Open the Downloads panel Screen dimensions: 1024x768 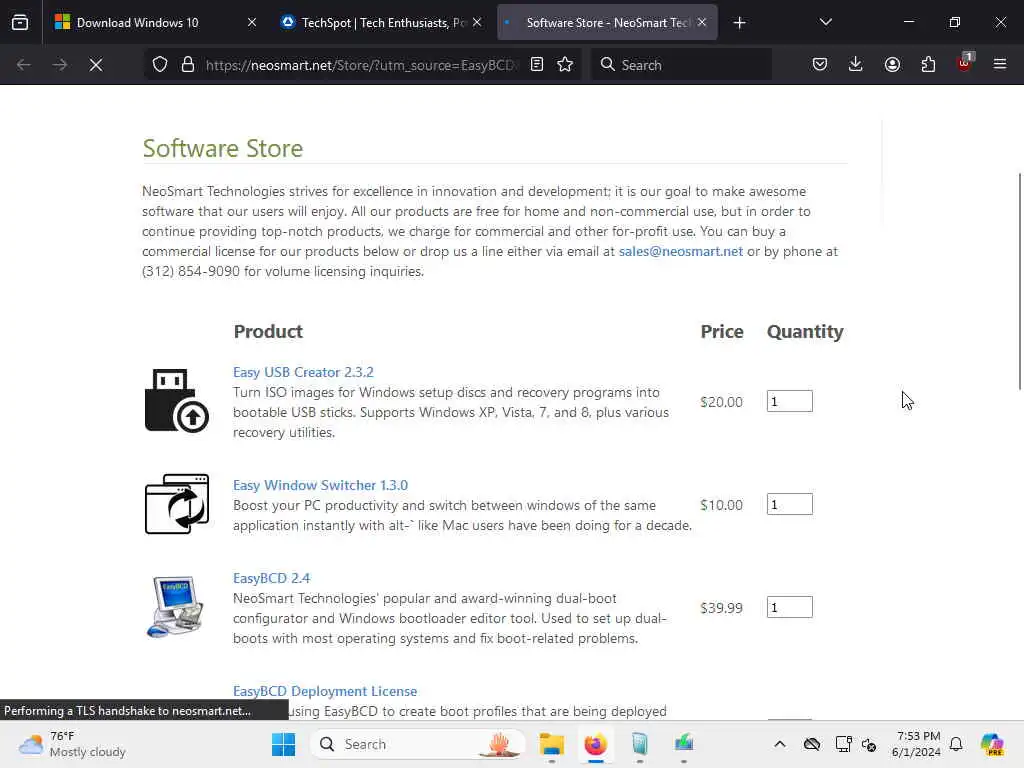pos(856,64)
